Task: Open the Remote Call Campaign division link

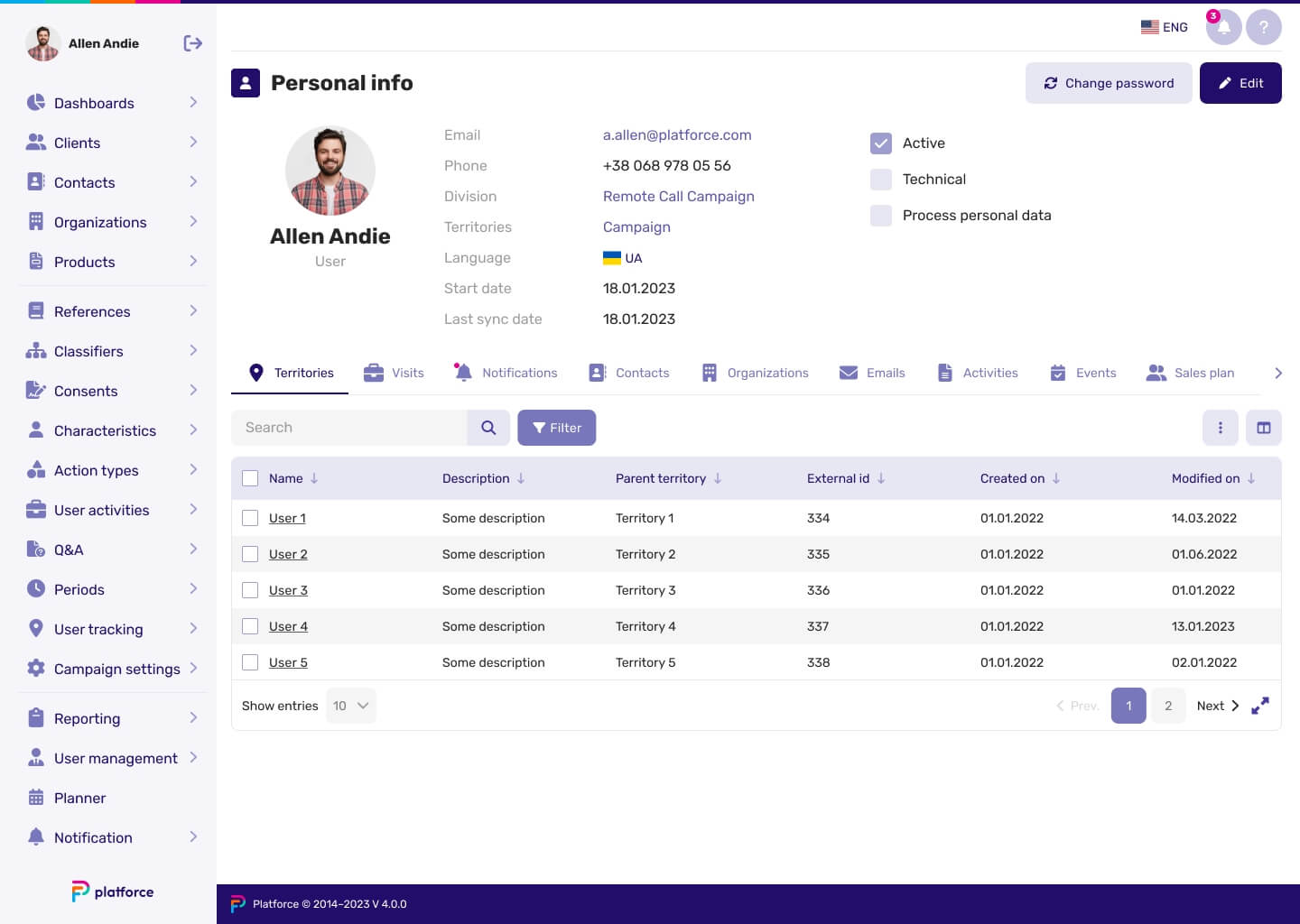Action: tap(679, 197)
